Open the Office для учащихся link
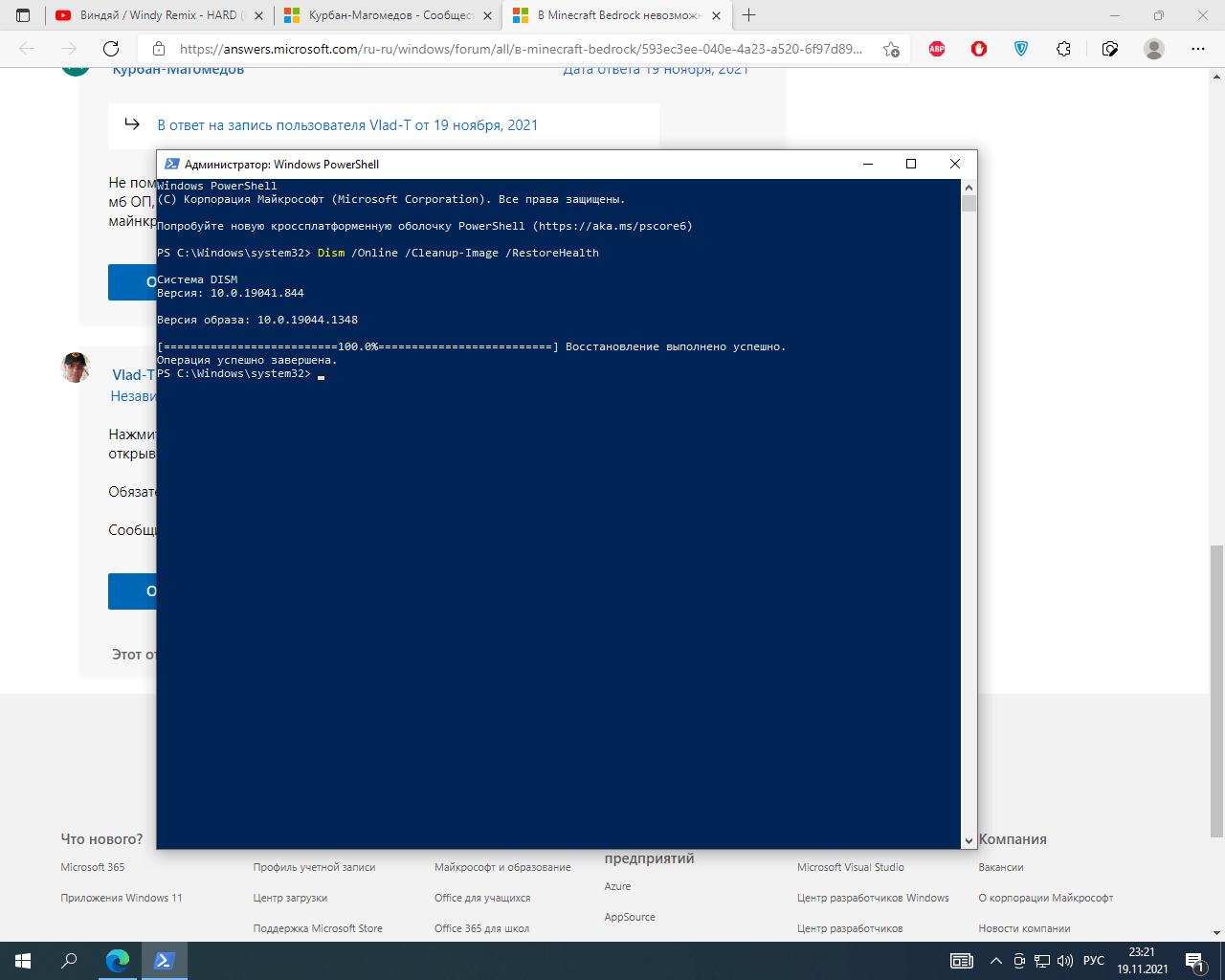Viewport: 1225px width, 980px height. [482, 898]
